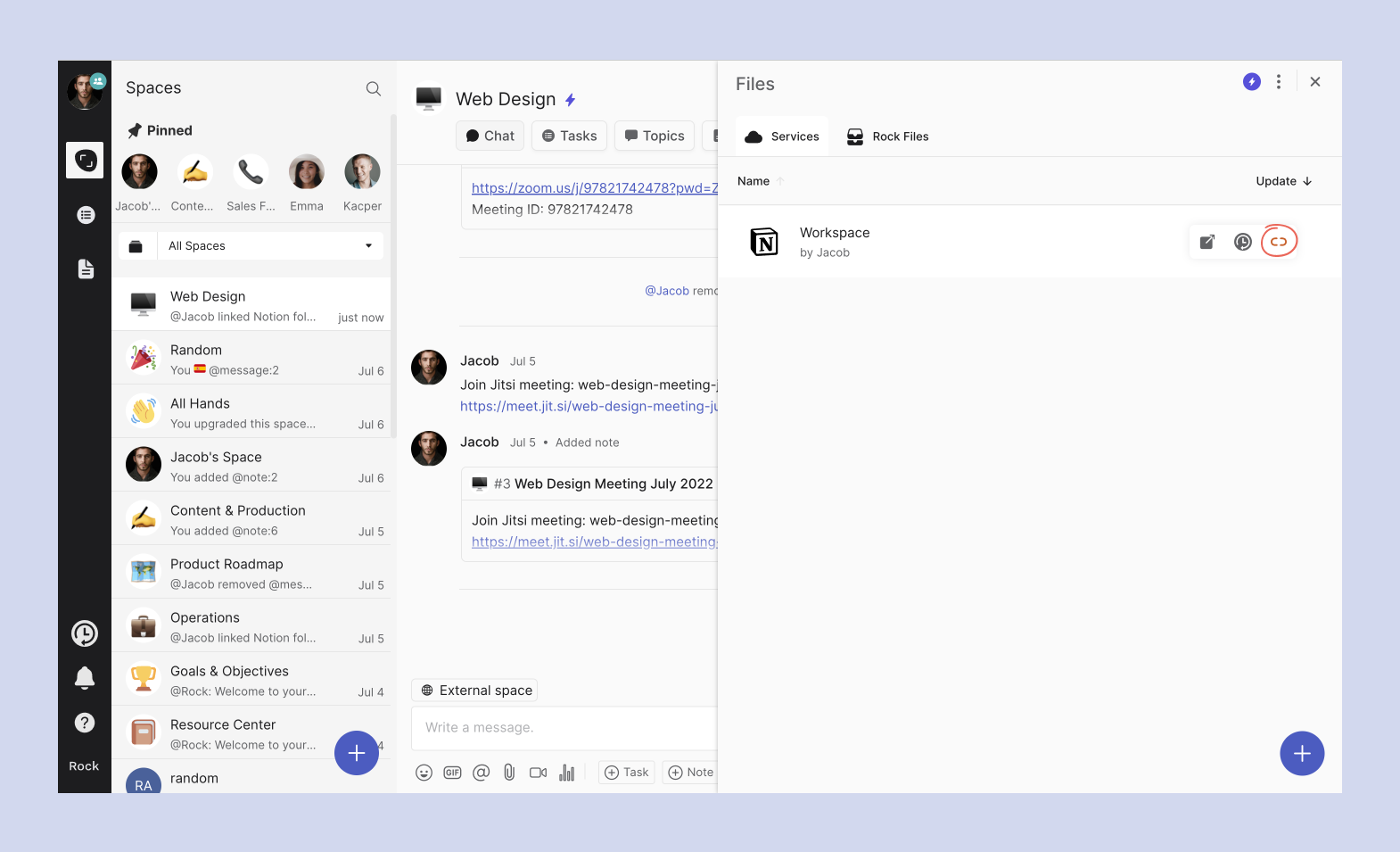Switch to the Rock Files tab

pyautogui.click(x=888, y=136)
